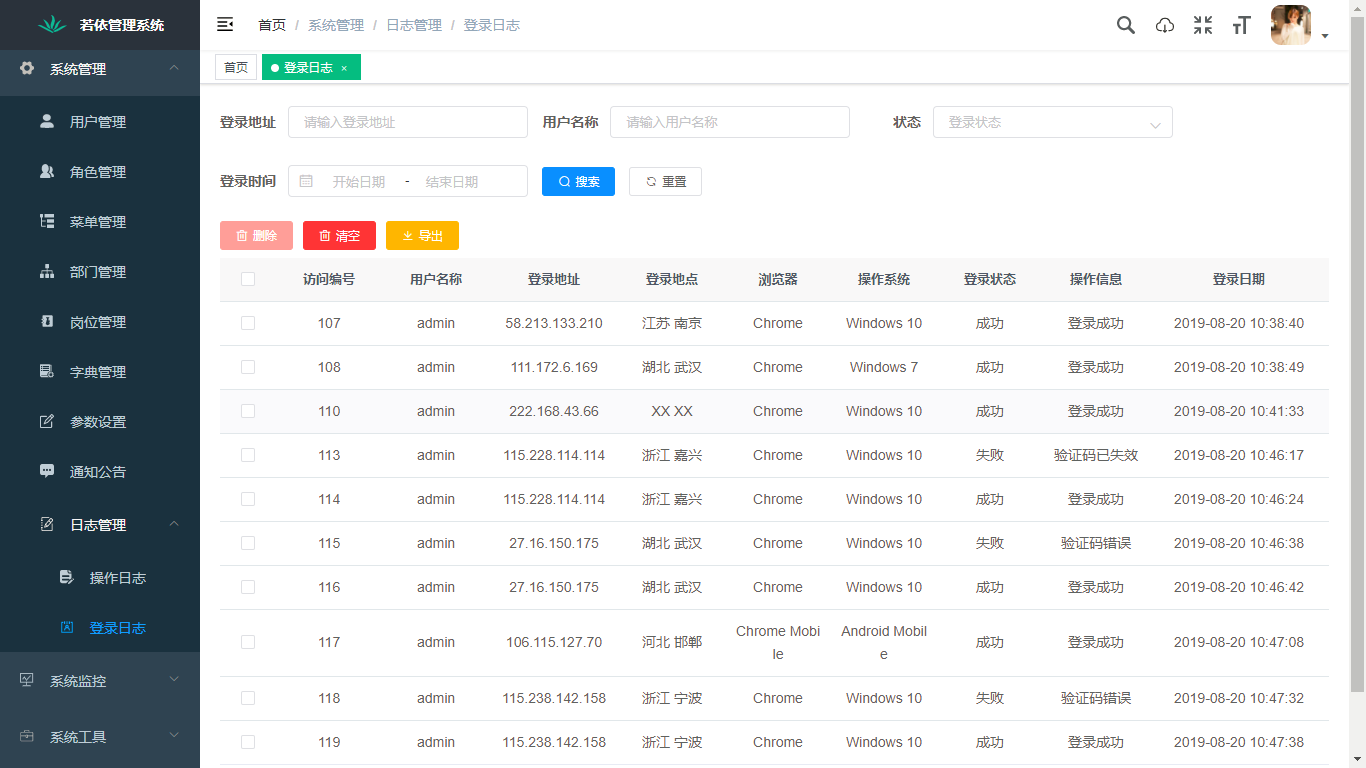This screenshot has height=768, width=1366.
Task: Check the row checkbox for 访问编号 107
Action: (x=248, y=323)
